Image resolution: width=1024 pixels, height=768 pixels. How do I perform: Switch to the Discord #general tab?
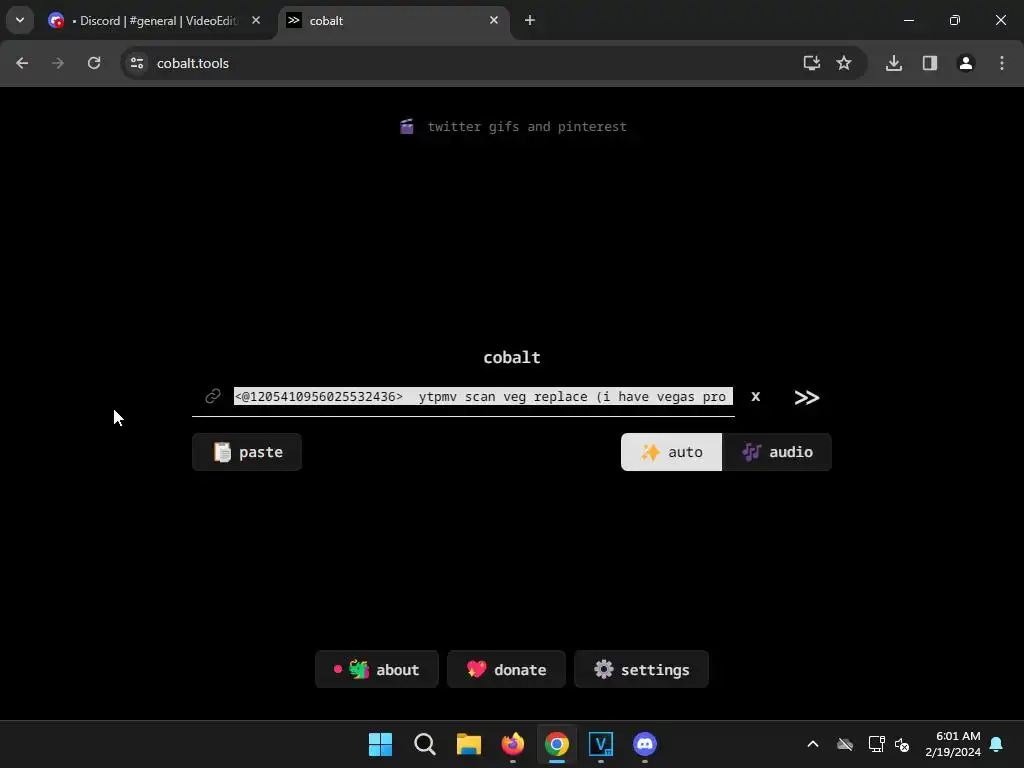click(x=153, y=21)
